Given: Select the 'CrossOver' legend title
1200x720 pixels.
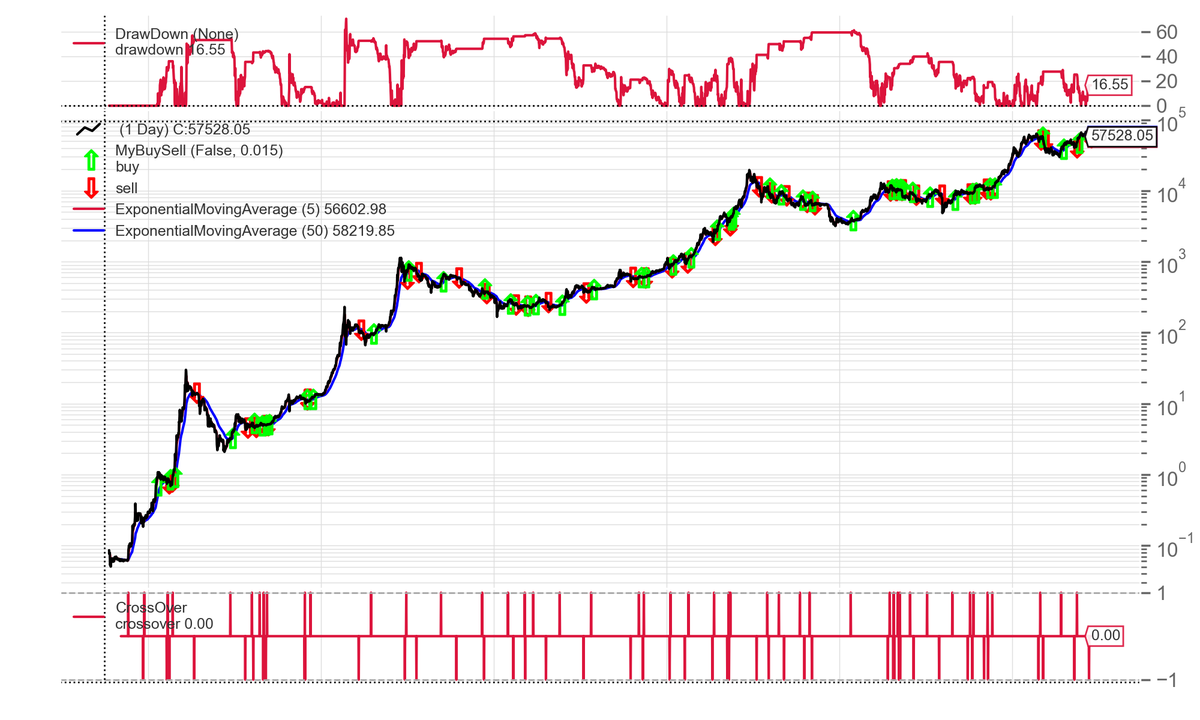Looking at the screenshot, I should coord(151,609).
